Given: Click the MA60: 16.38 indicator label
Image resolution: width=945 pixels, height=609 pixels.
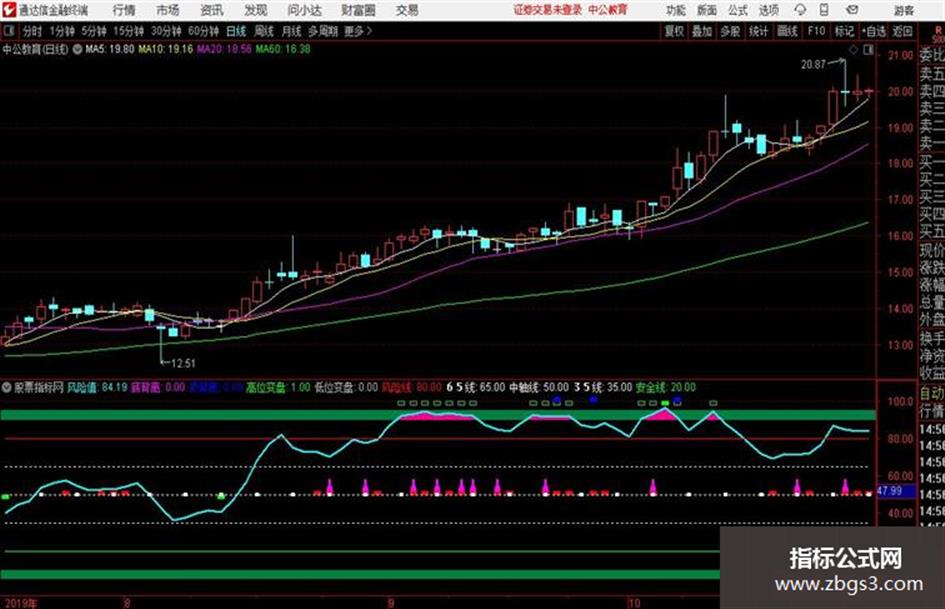Looking at the screenshot, I should click(283, 49).
